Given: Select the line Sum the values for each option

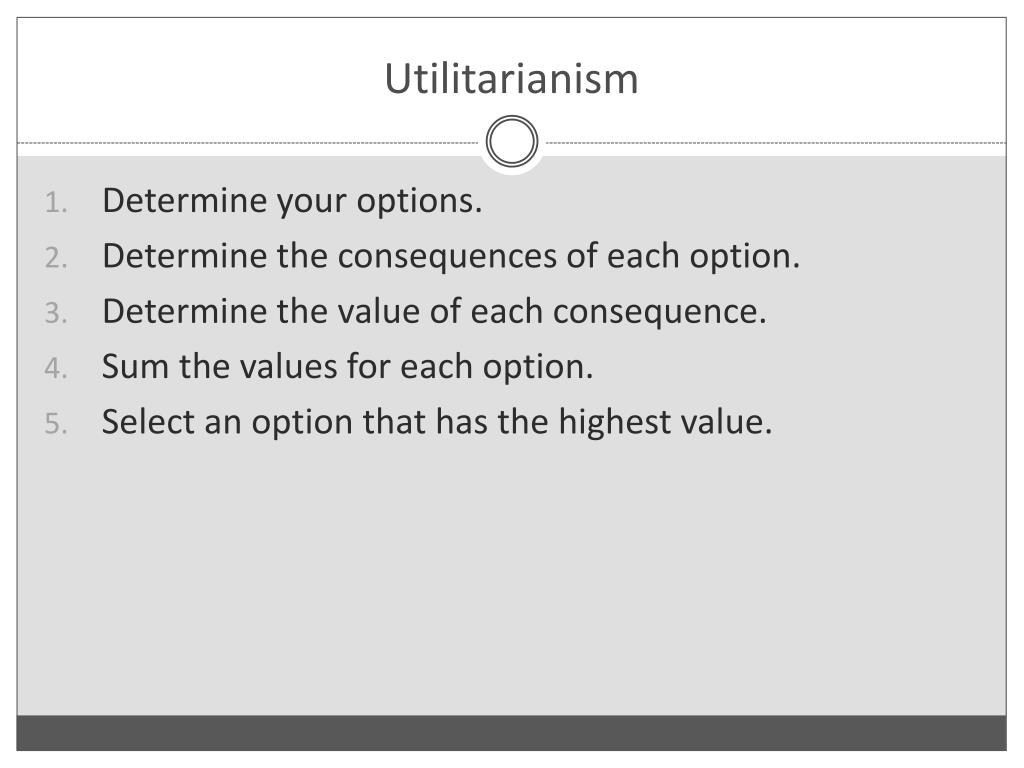Looking at the screenshot, I should point(347,366).
